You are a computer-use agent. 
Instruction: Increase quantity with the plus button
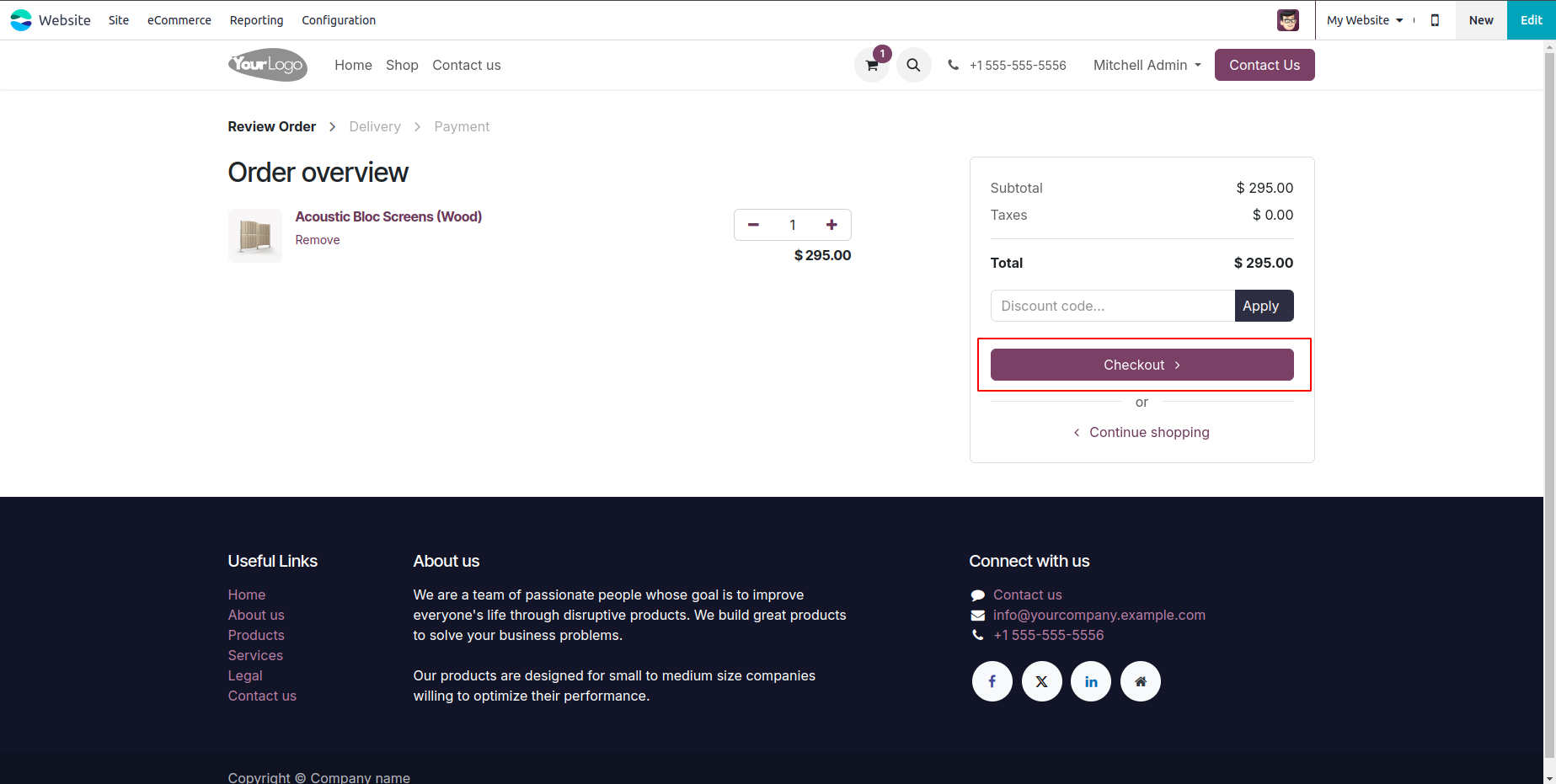coord(831,225)
